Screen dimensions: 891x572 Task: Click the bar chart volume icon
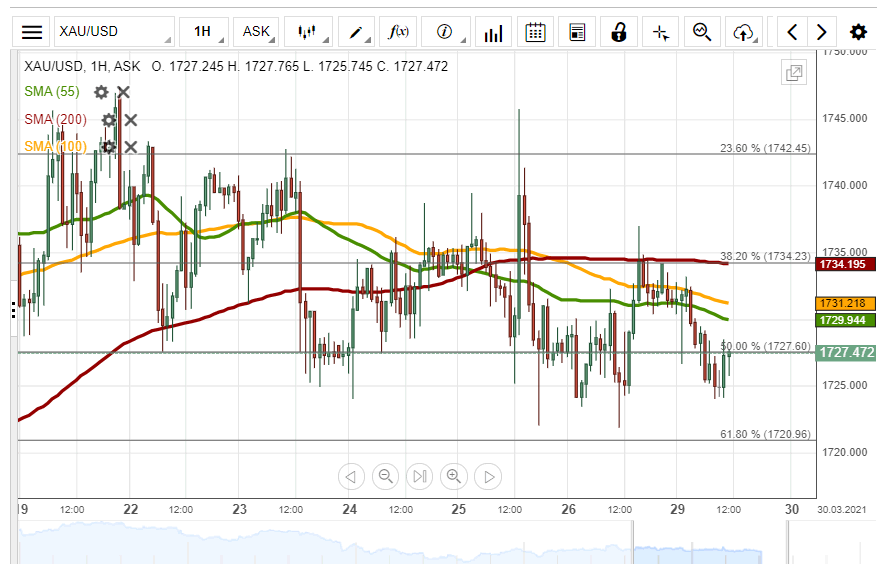(x=492, y=32)
